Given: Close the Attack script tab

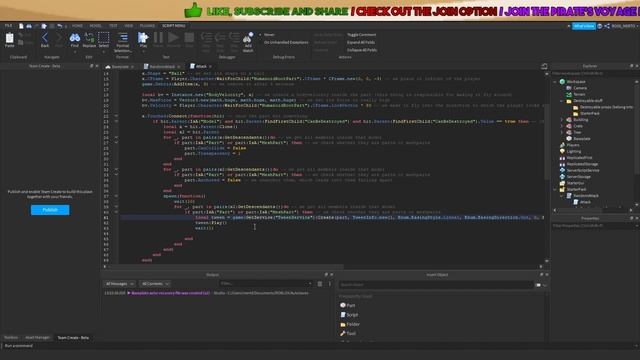Looking at the screenshot, I should [x=211, y=67].
